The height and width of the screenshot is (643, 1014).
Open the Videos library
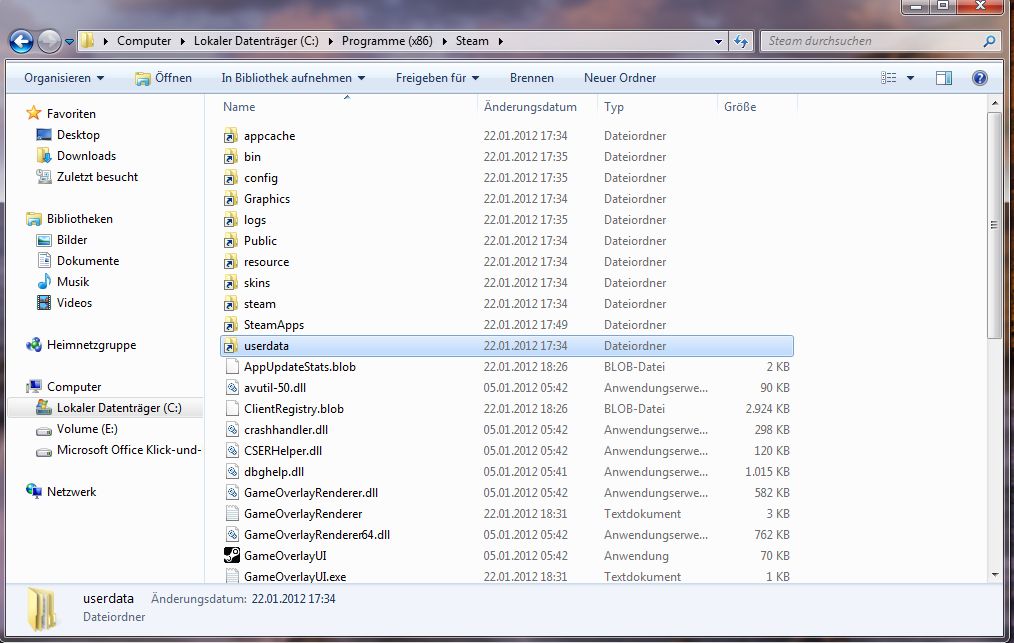click(74, 303)
